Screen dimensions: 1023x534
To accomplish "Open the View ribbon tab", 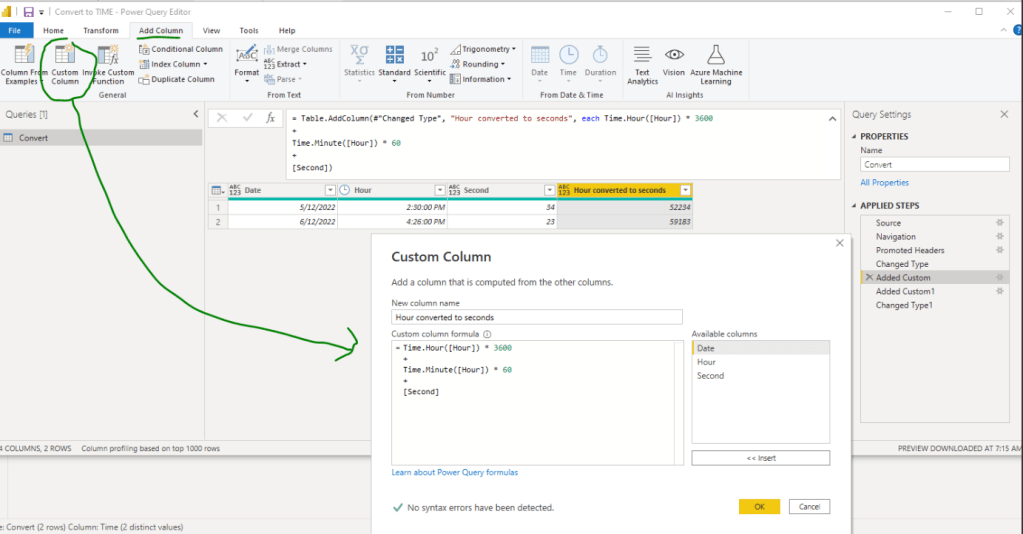I will (x=211, y=31).
